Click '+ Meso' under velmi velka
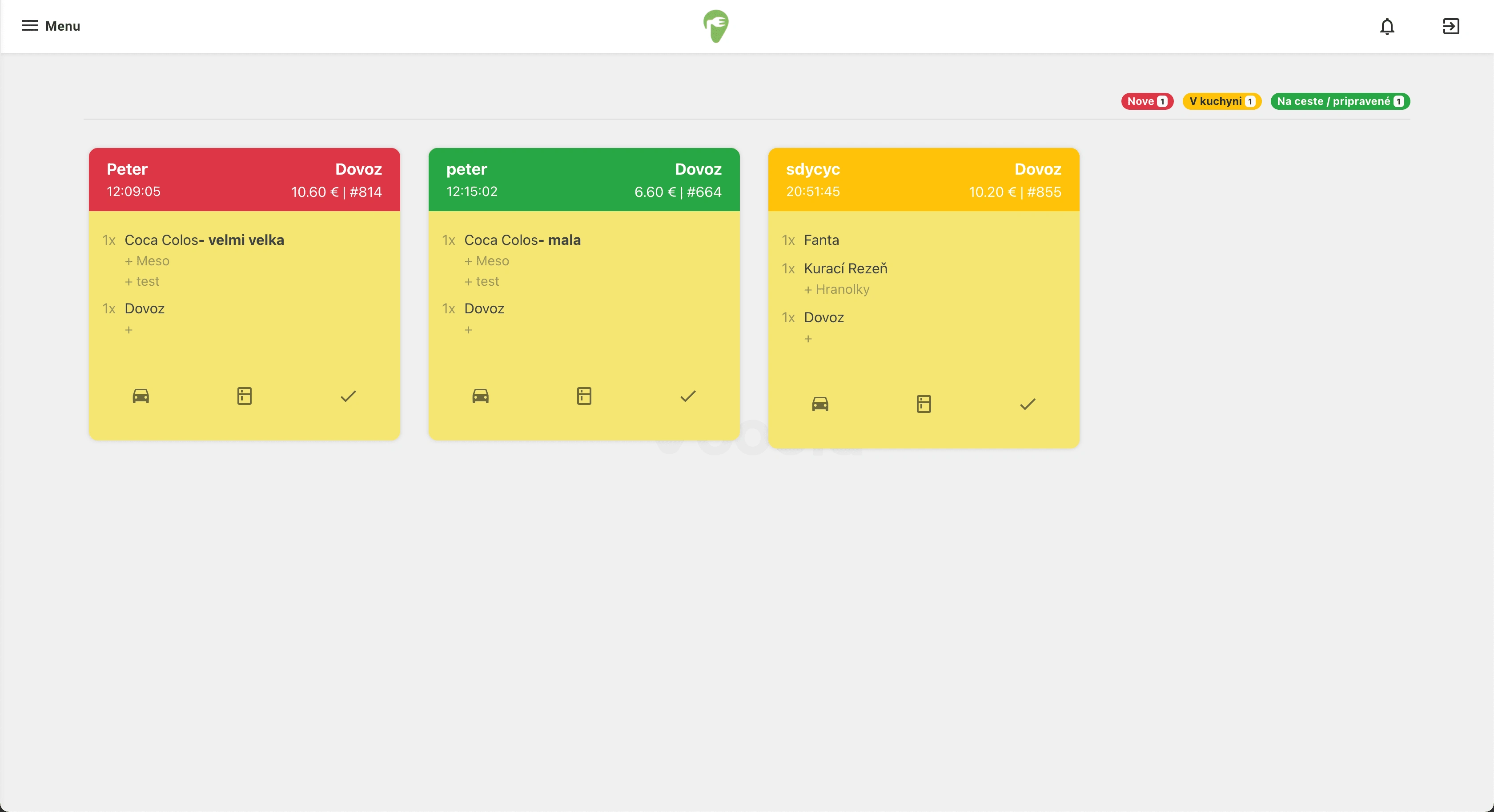 (147, 261)
